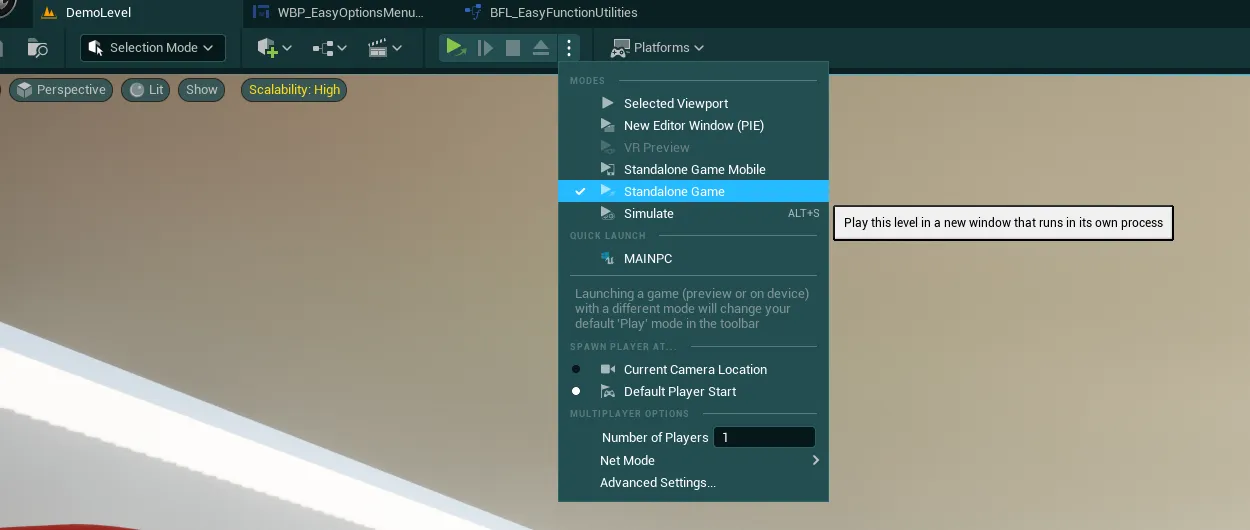Click the Lit sphere icon
1250x530 pixels.
(137, 90)
